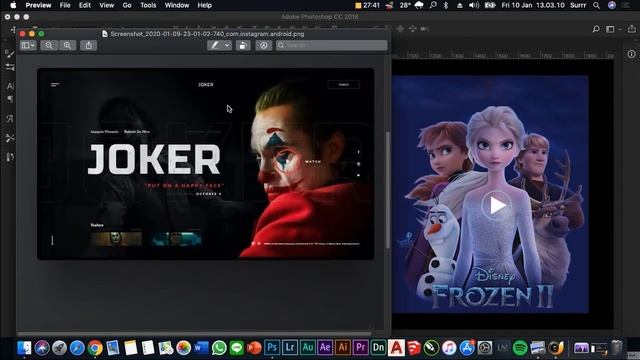Expand the Markup pen dropdown arrow
This screenshot has width=640, height=360.
click(227, 45)
